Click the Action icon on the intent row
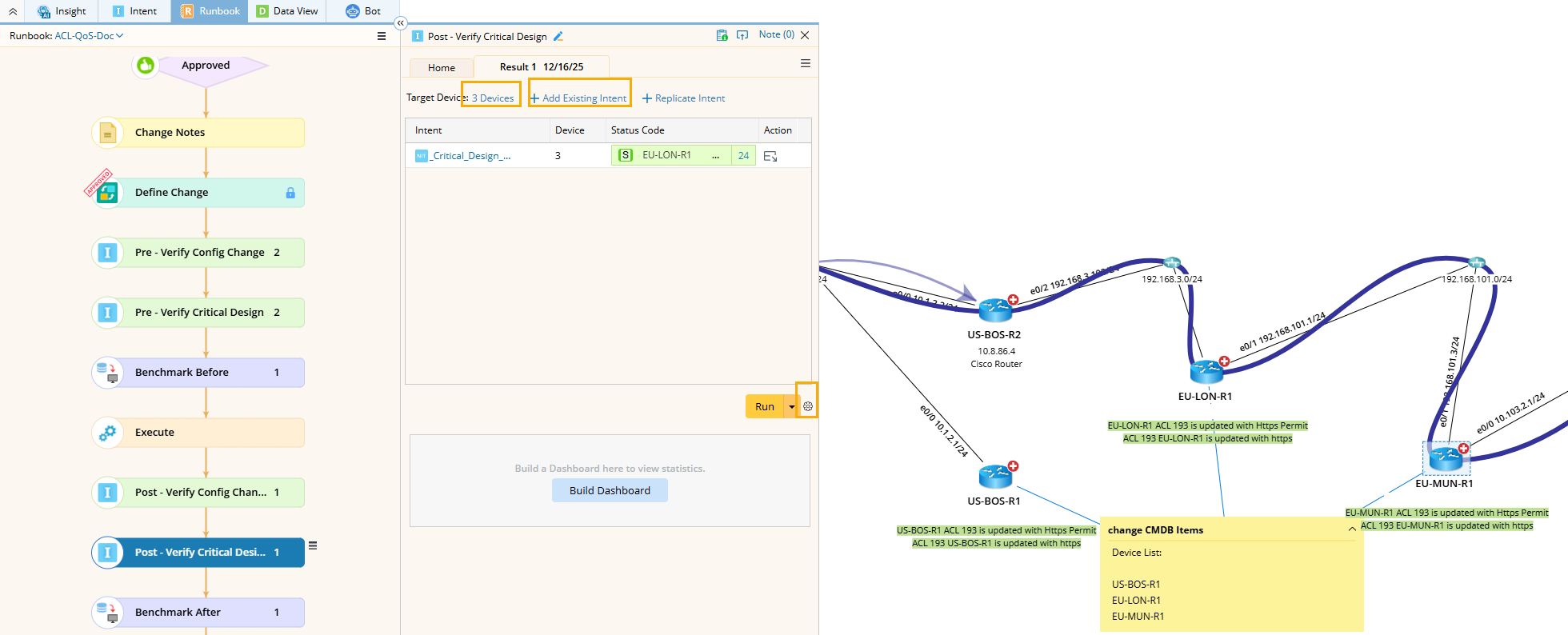This screenshot has height=635, width=1568. click(x=770, y=157)
